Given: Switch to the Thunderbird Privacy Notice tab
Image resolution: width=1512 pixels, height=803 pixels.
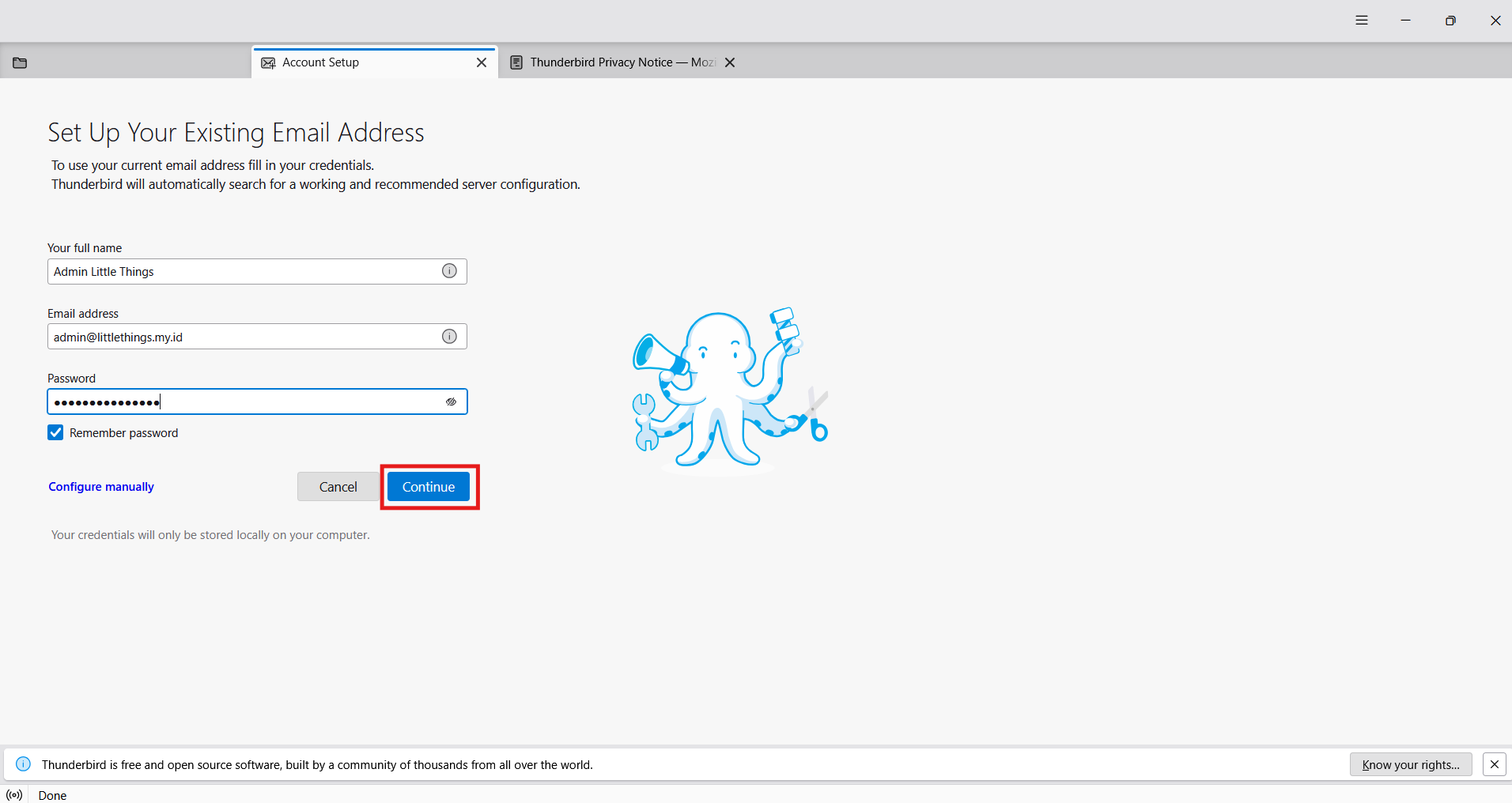Looking at the screenshot, I should (x=622, y=62).
